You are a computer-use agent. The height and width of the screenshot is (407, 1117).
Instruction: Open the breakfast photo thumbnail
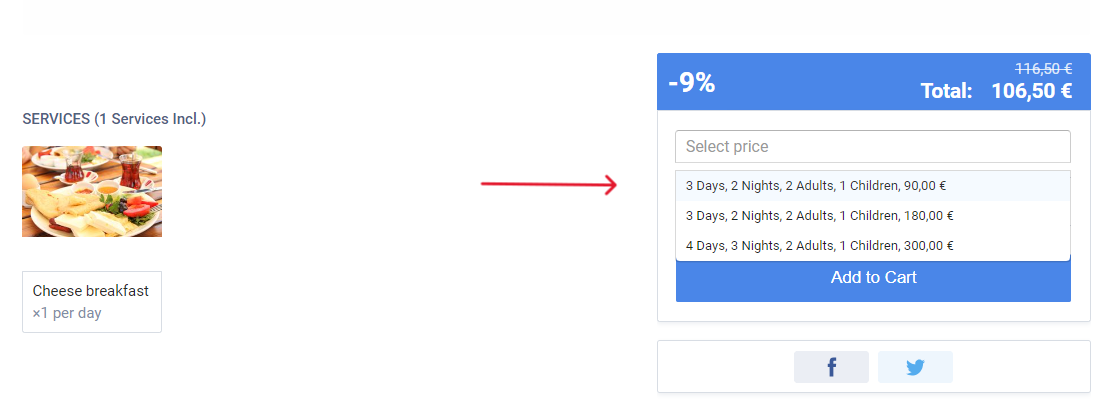(x=92, y=192)
